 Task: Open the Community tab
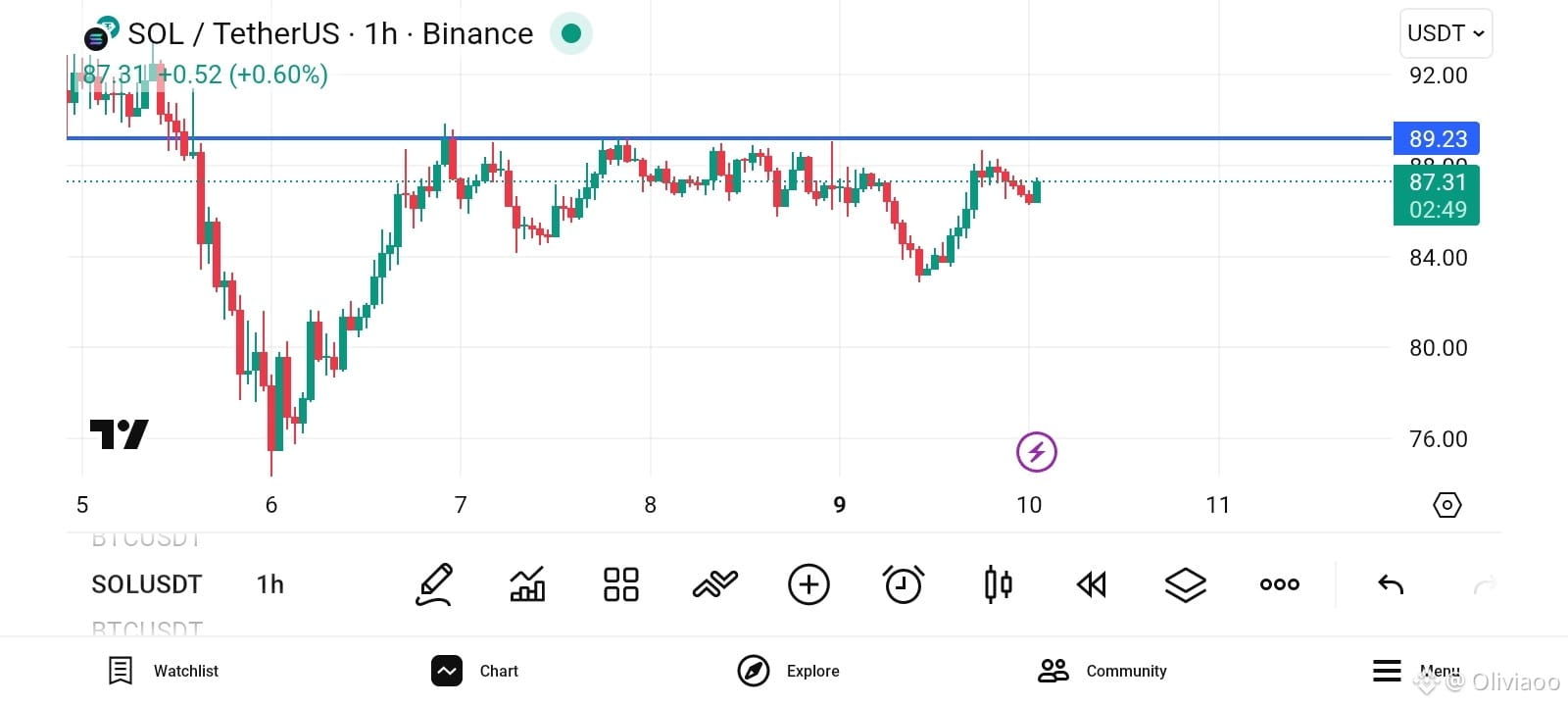click(x=1102, y=671)
